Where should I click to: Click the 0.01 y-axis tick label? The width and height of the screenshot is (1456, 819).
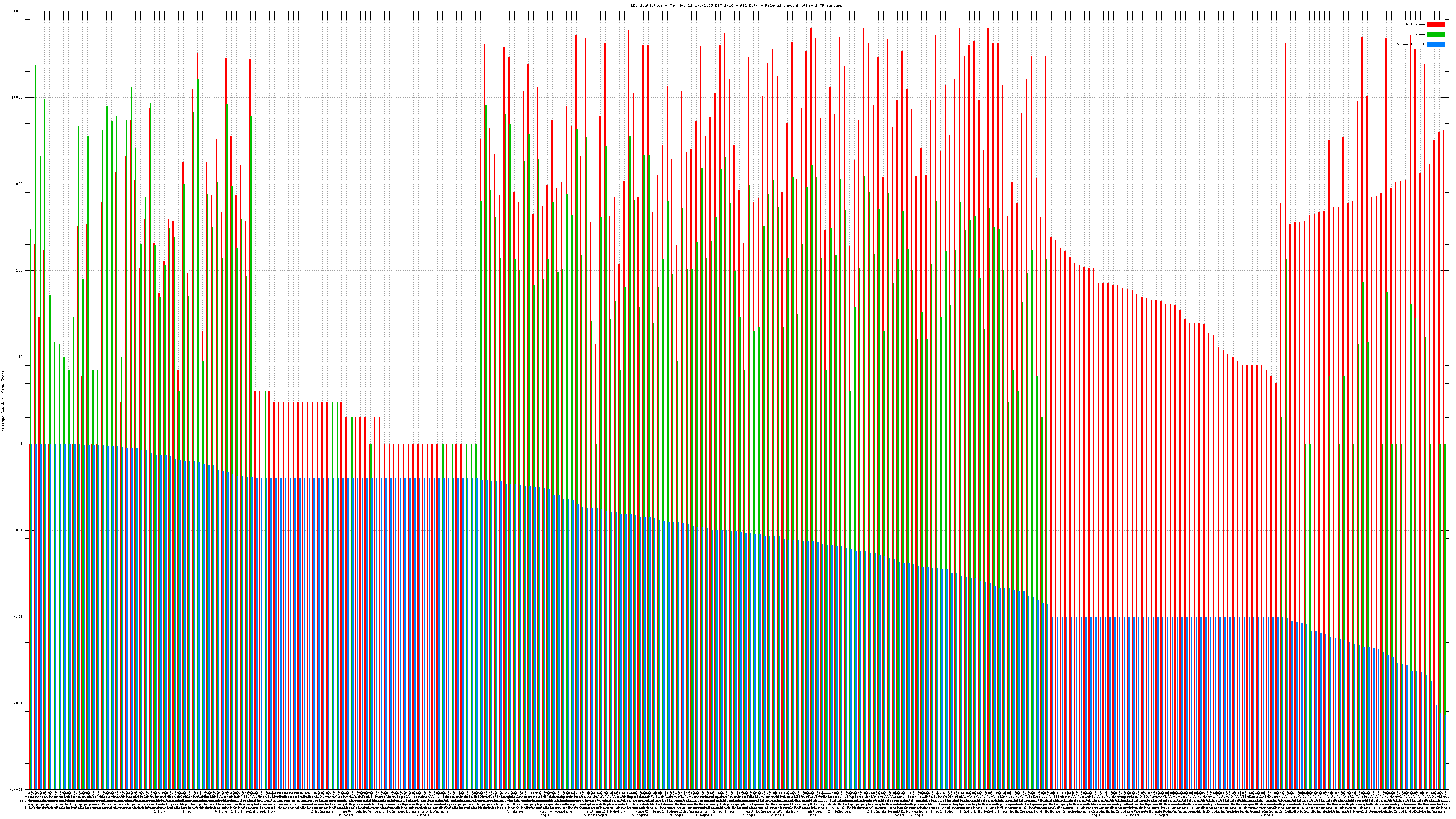pos(19,617)
